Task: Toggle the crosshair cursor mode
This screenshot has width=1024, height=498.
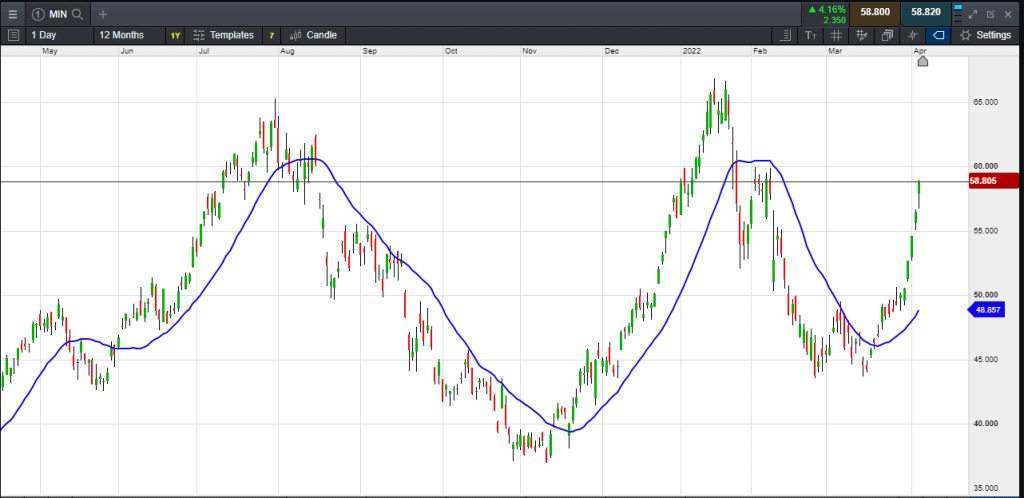Action: coord(913,35)
